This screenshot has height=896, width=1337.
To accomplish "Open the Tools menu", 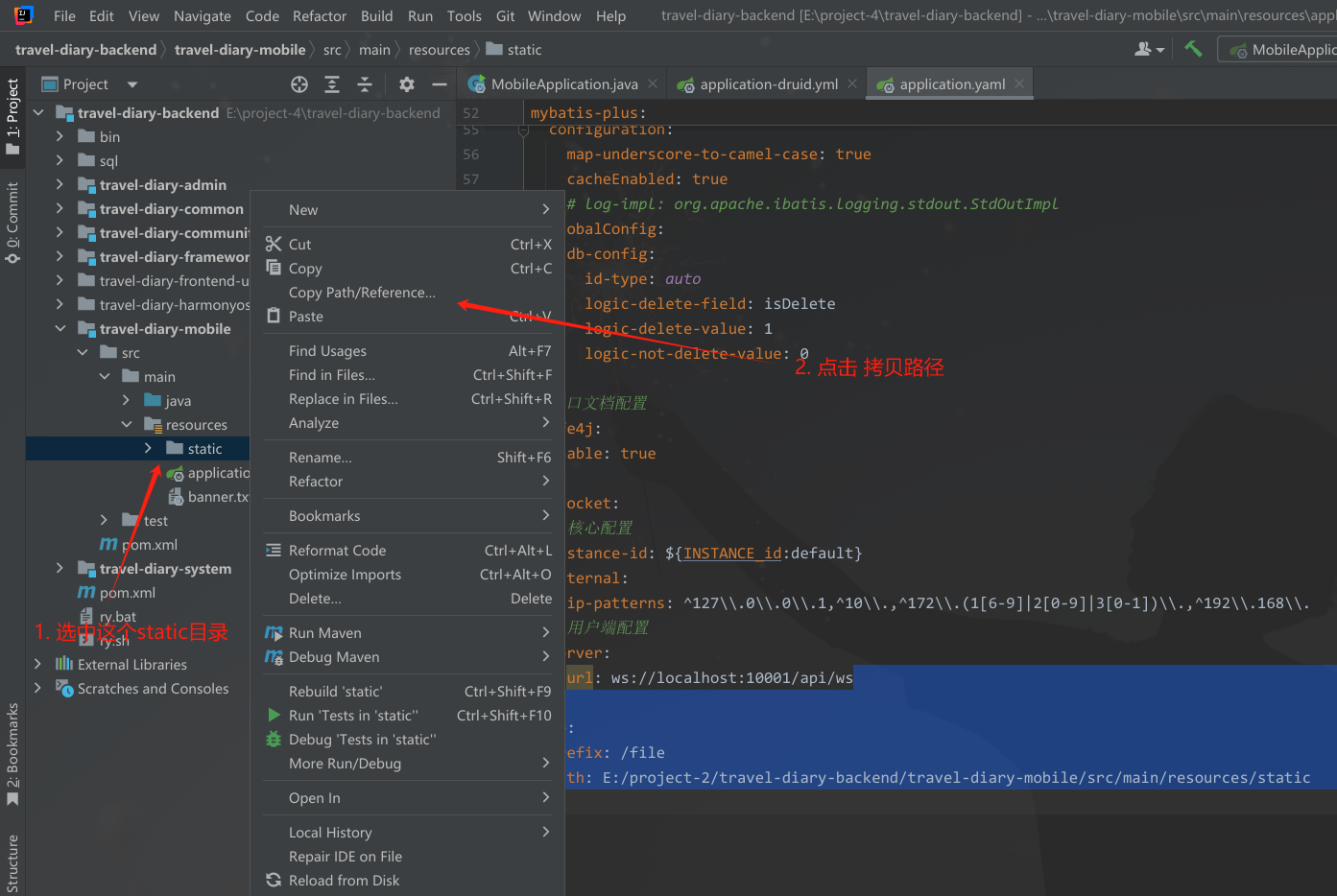I will click(x=465, y=16).
